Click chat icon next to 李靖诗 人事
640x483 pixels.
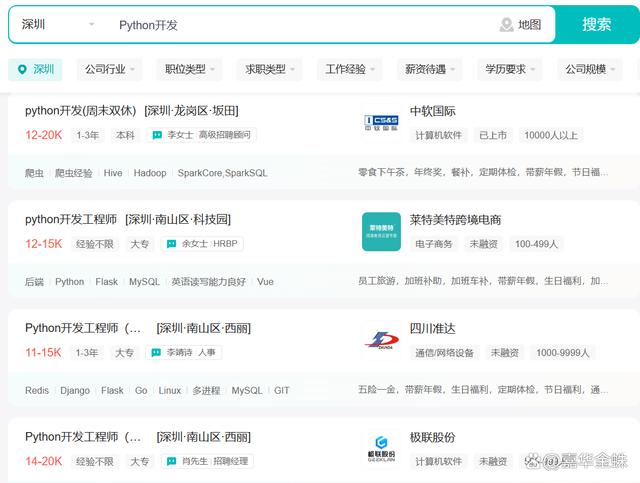(x=156, y=353)
